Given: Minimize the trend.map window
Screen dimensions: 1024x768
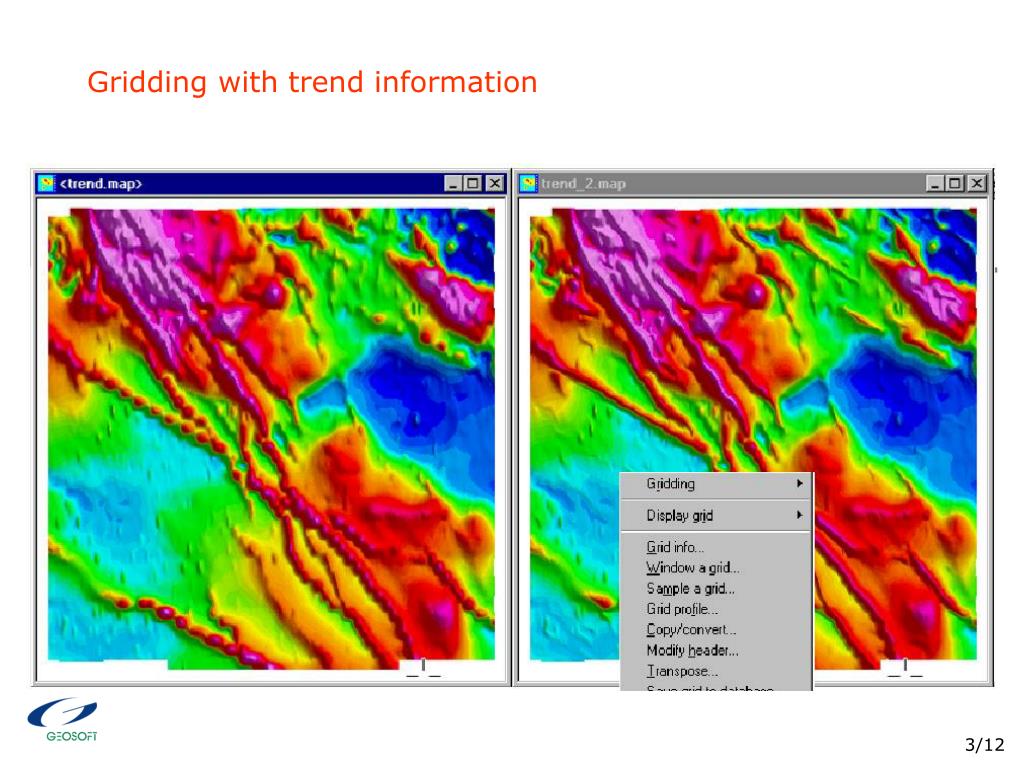Looking at the screenshot, I should tap(453, 184).
